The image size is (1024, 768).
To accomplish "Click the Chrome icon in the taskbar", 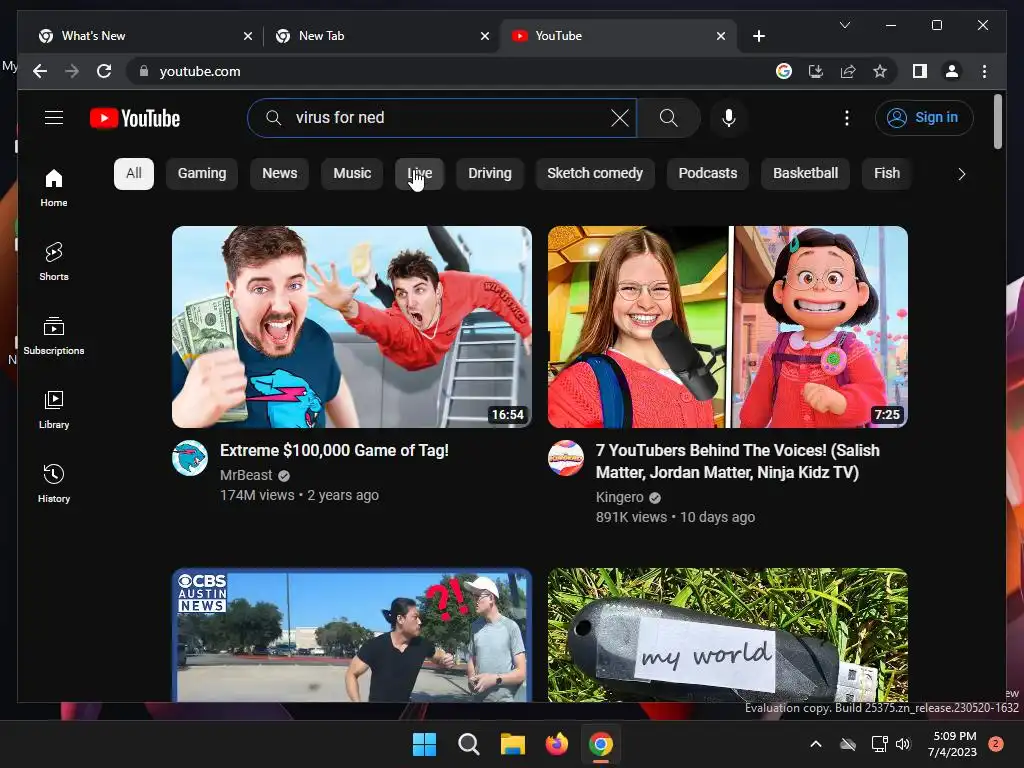I will tap(601, 744).
